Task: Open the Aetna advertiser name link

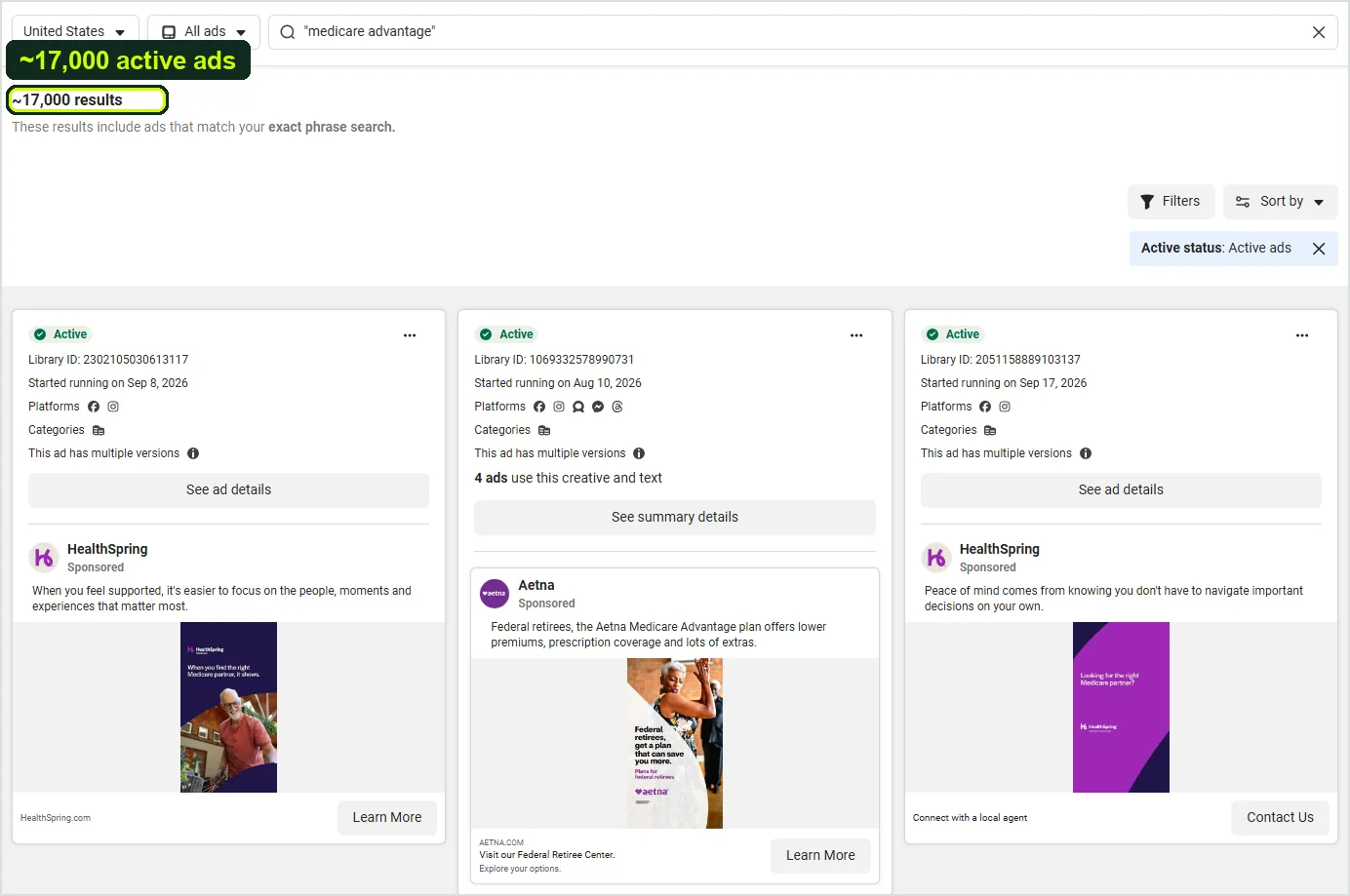Action: 536,586
